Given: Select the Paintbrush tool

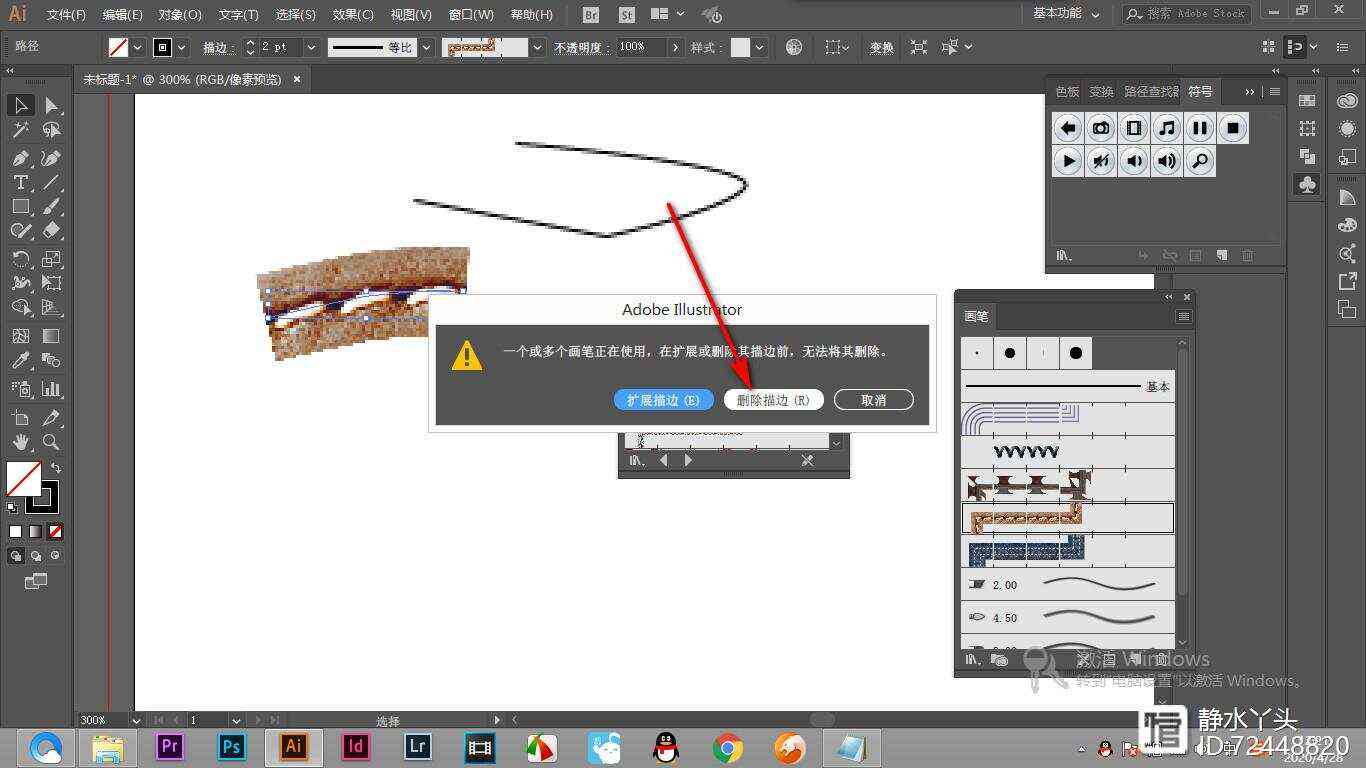Looking at the screenshot, I should point(51,206).
